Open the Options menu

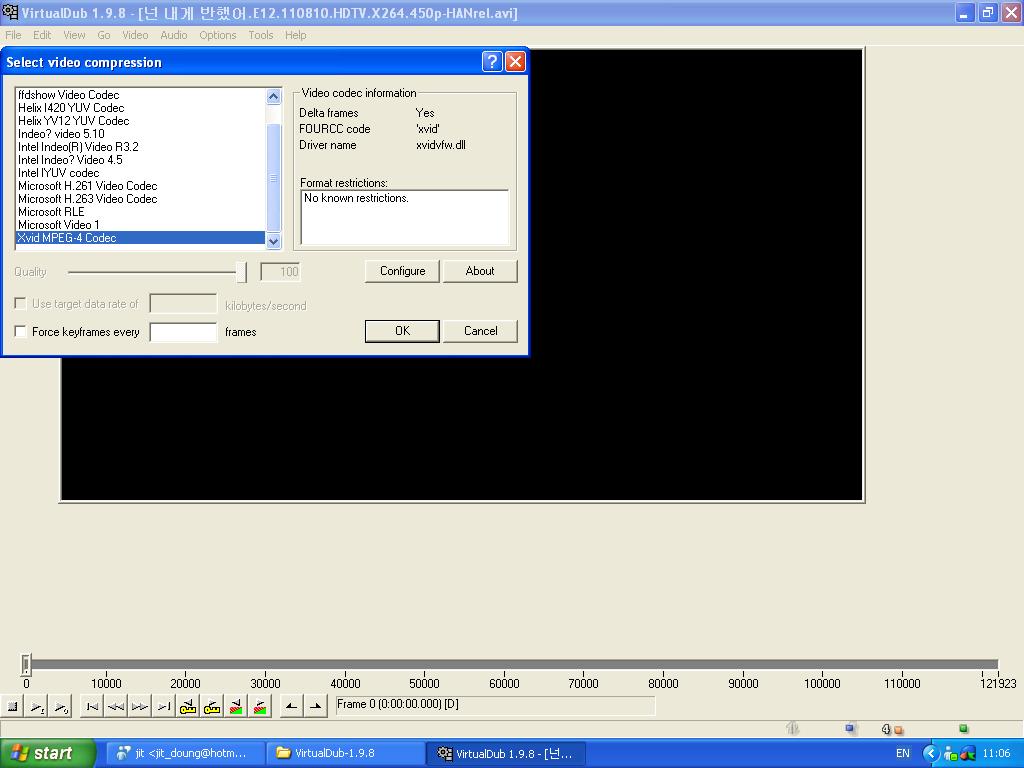pyautogui.click(x=217, y=35)
